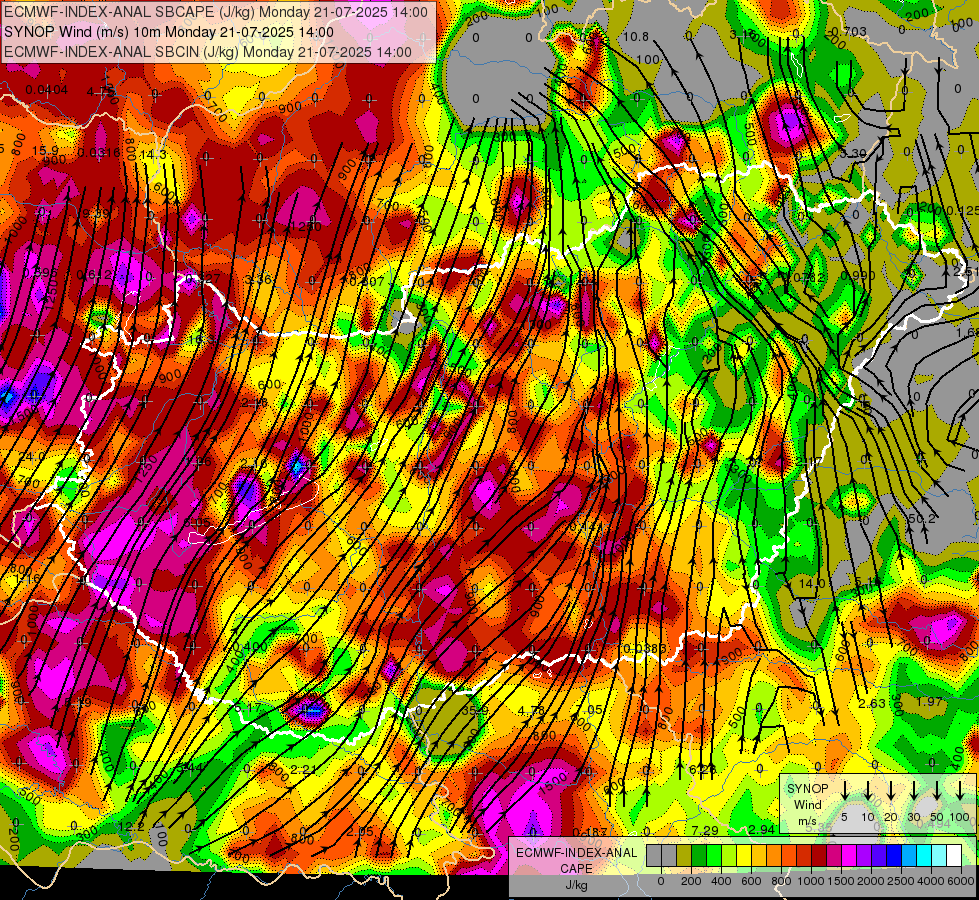This screenshot has height=900, width=979.
Task: Click the 6.23 value on the map
Action: tap(702, 769)
